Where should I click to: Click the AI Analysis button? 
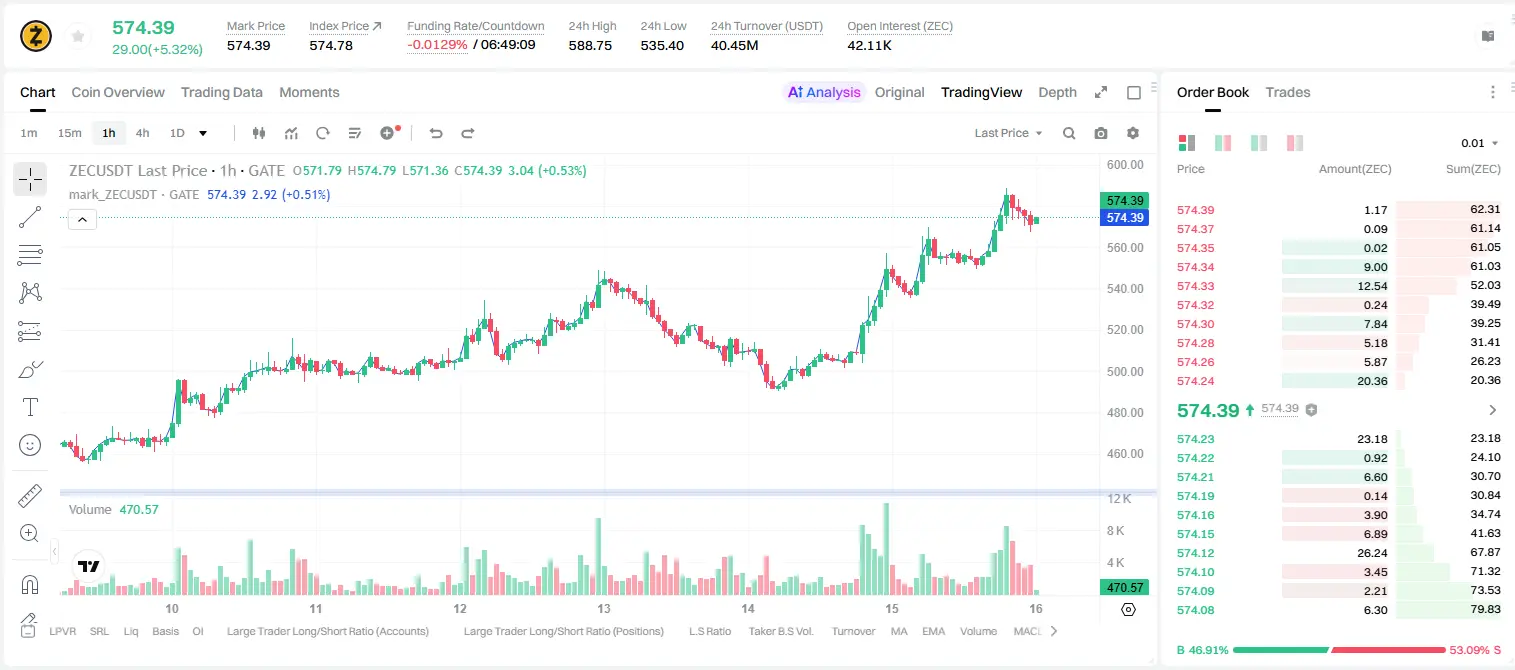click(x=824, y=92)
